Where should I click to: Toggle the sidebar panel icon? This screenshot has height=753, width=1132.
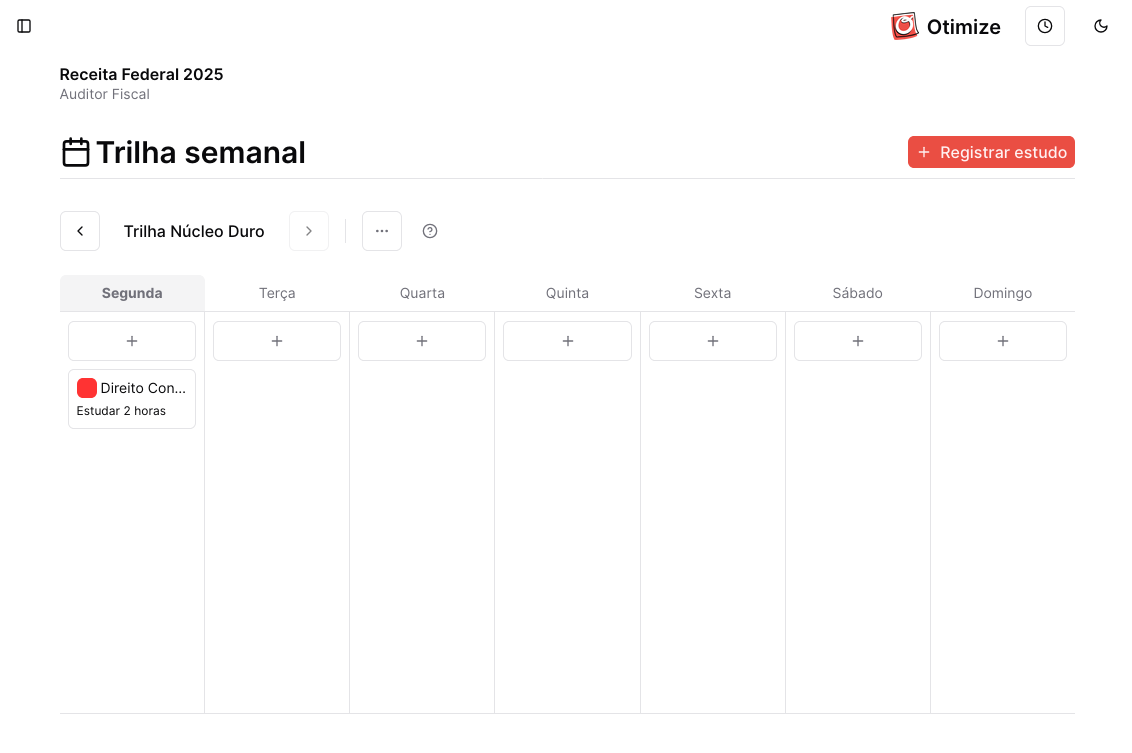click(x=25, y=26)
